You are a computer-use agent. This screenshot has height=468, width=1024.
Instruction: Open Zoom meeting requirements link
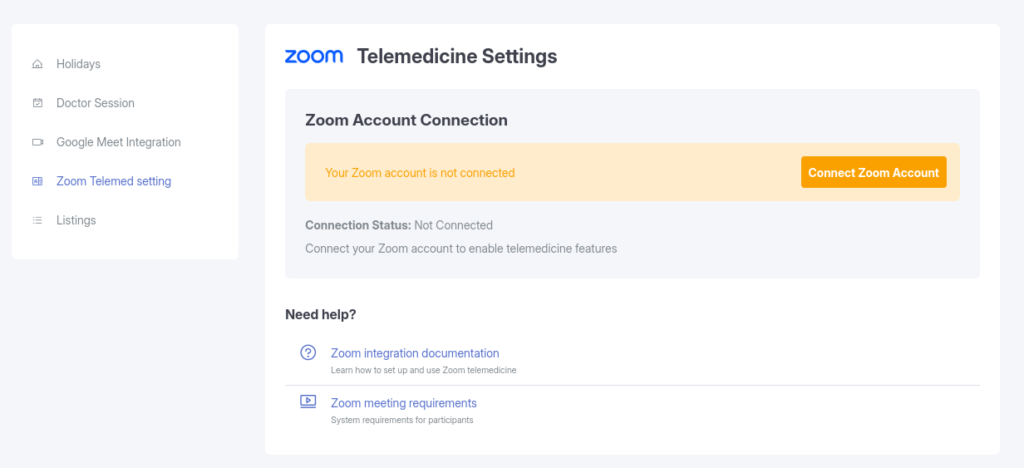click(x=404, y=403)
